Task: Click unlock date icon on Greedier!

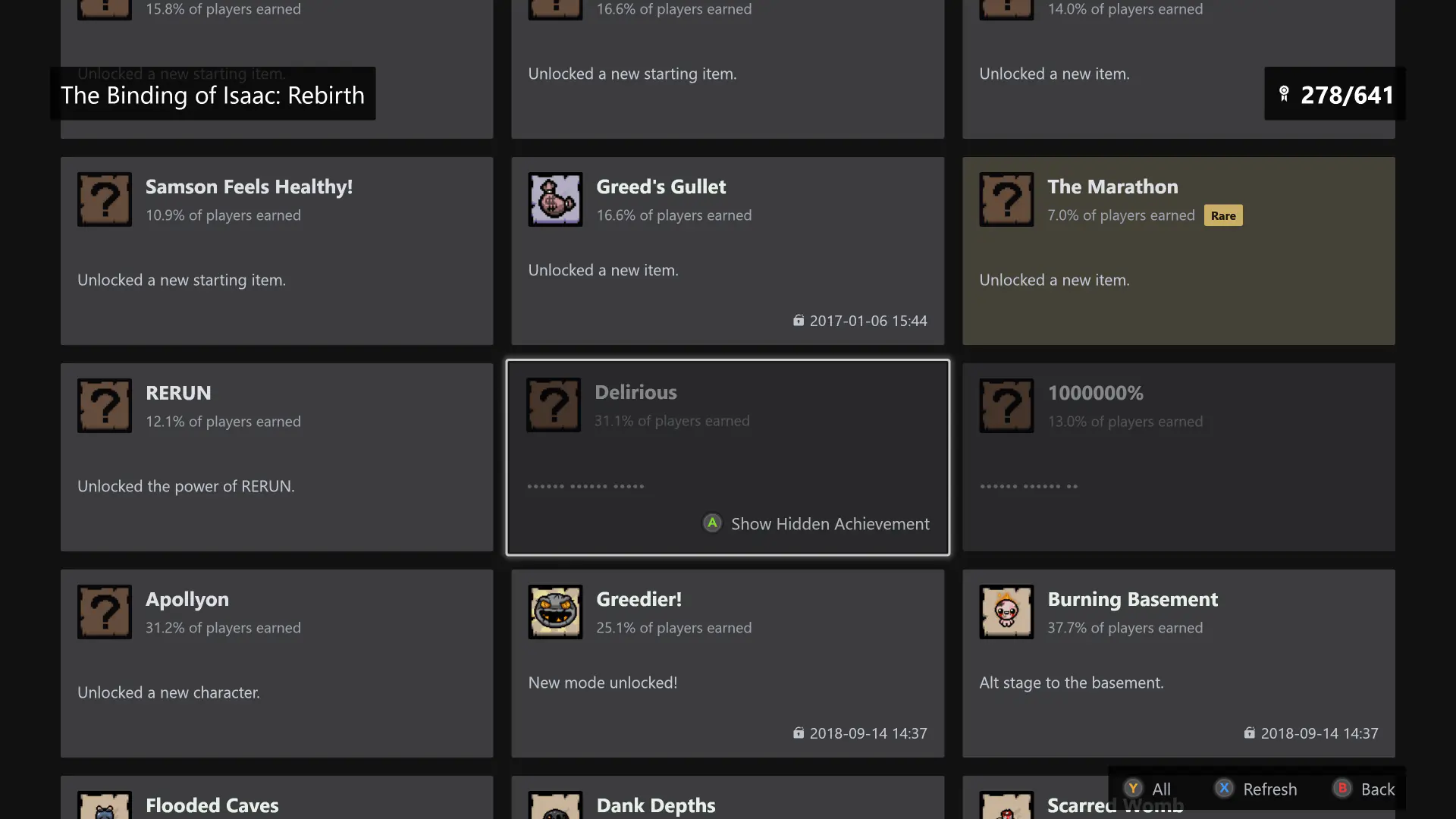Action: point(799,733)
